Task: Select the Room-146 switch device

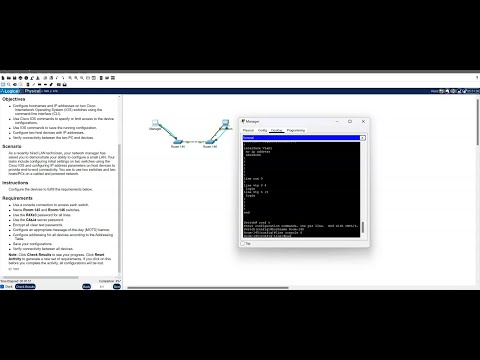Action: [x=210, y=142]
